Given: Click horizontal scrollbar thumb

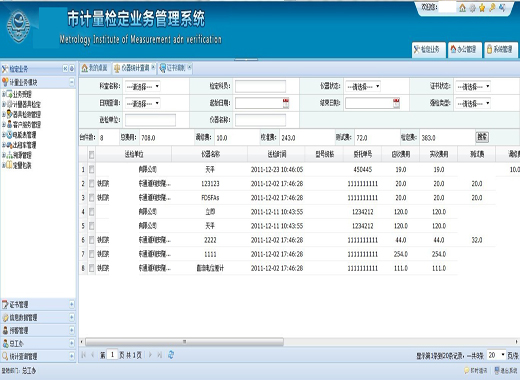Looking at the screenshot, I should point(184,342).
